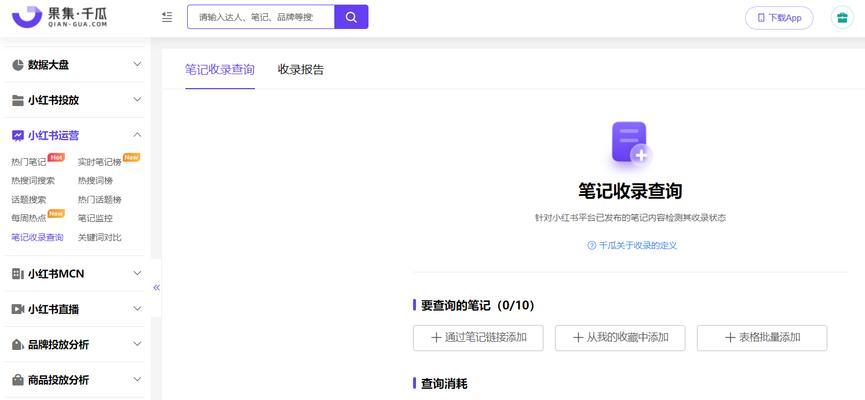Select 笔记收录查询 in sidebar
This screenshot has width=865, height=400.
[38, 238]
